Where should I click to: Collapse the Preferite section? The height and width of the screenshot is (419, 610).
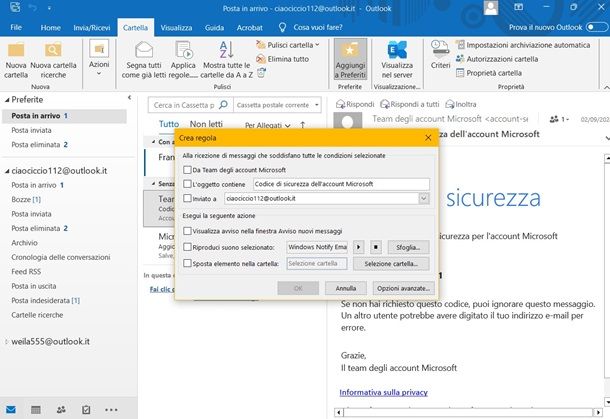pos(7,100)
